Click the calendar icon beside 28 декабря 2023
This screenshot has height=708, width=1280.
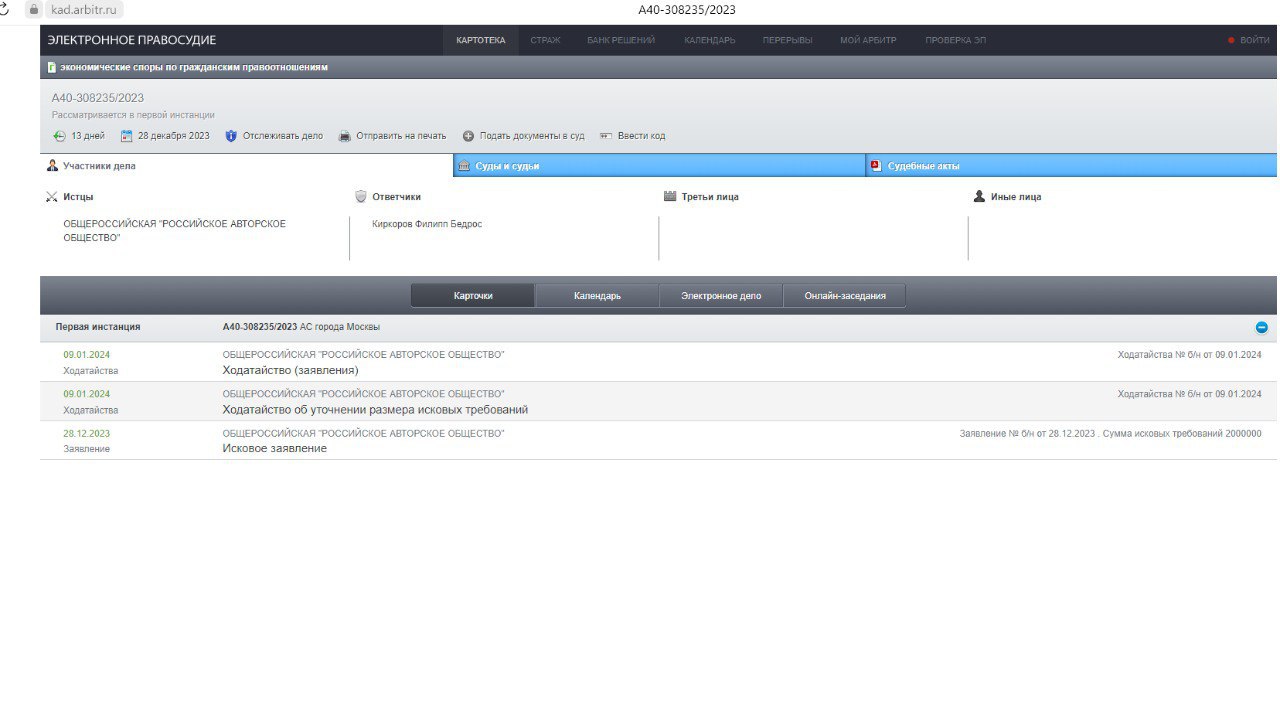[x=127, y=136]
